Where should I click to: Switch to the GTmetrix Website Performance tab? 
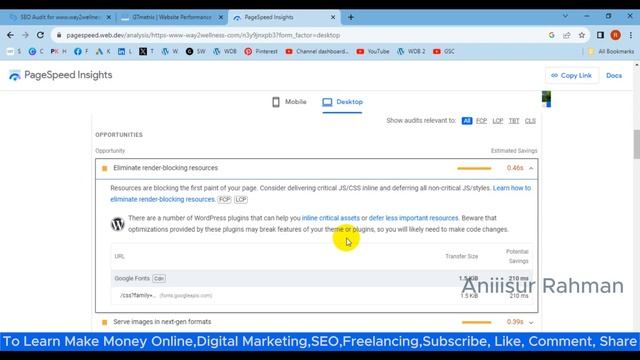[171, 17]
